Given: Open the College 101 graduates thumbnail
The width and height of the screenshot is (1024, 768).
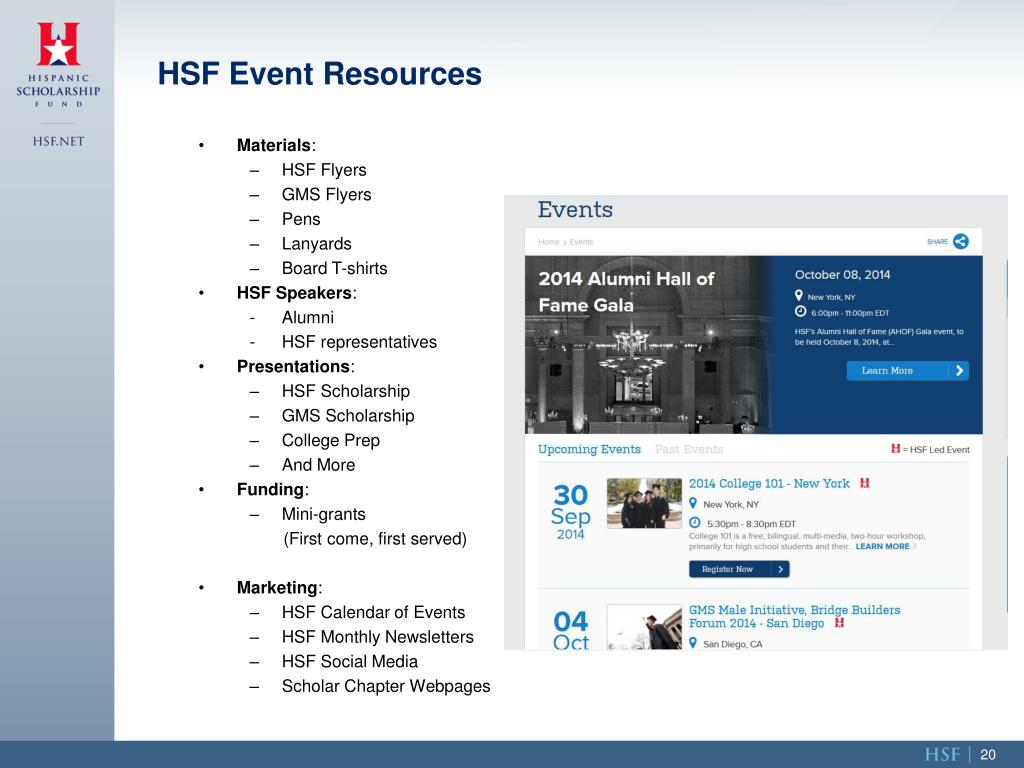Looking at the screenshot, I should click(x=644, y=504).
